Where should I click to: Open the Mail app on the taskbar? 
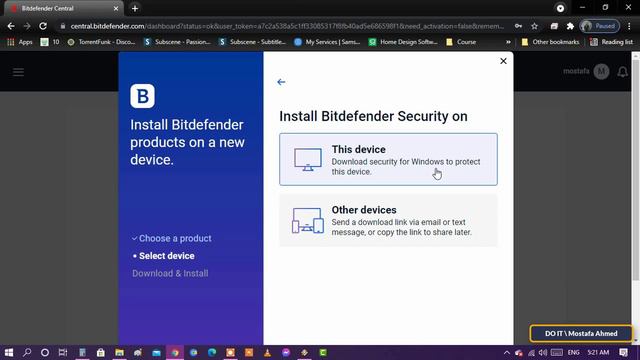156,352
